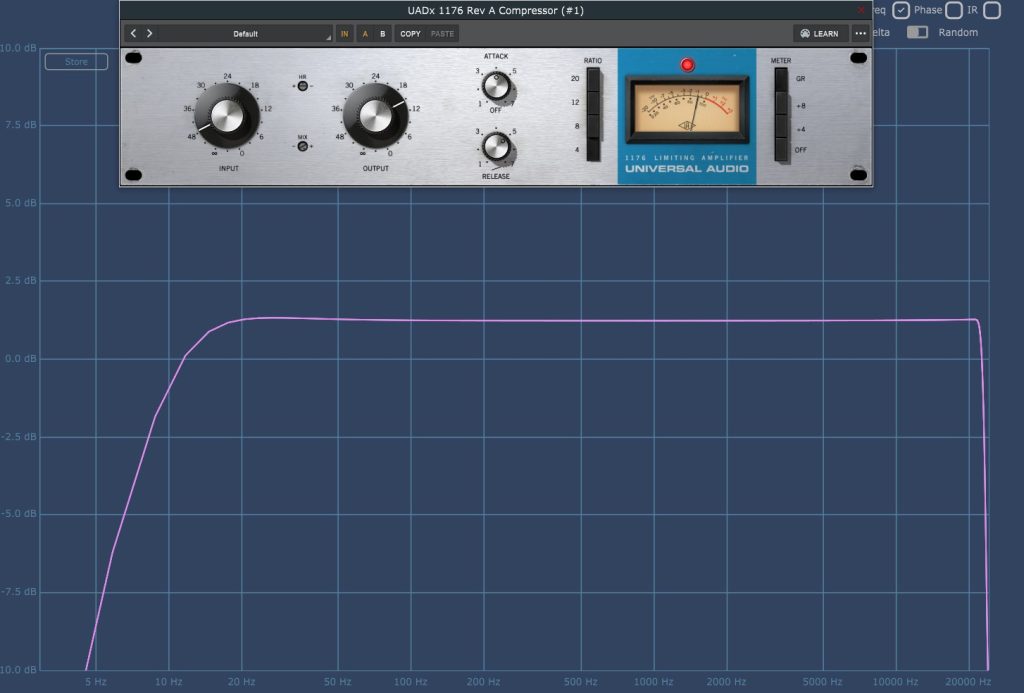
Task: Click the COPY button
Action: click(411, 33)
